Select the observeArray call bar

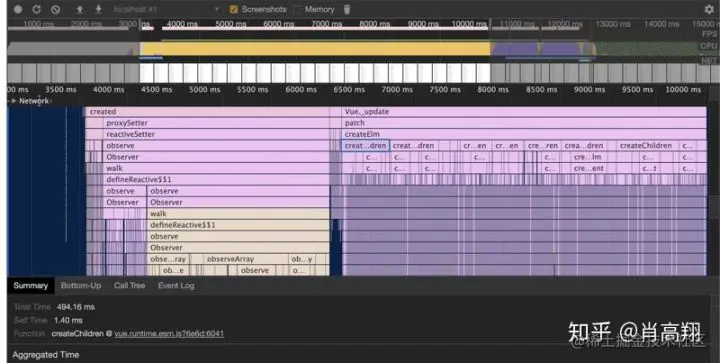point(245,259)
